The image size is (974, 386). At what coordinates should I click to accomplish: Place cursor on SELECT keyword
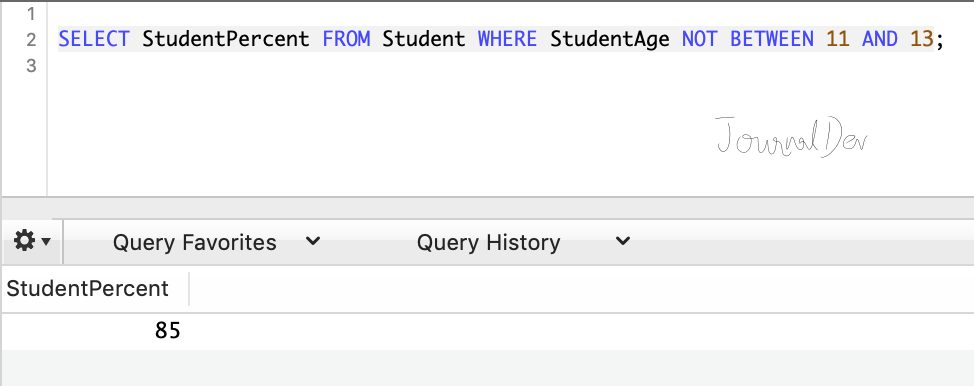click(x=94, y=39)
